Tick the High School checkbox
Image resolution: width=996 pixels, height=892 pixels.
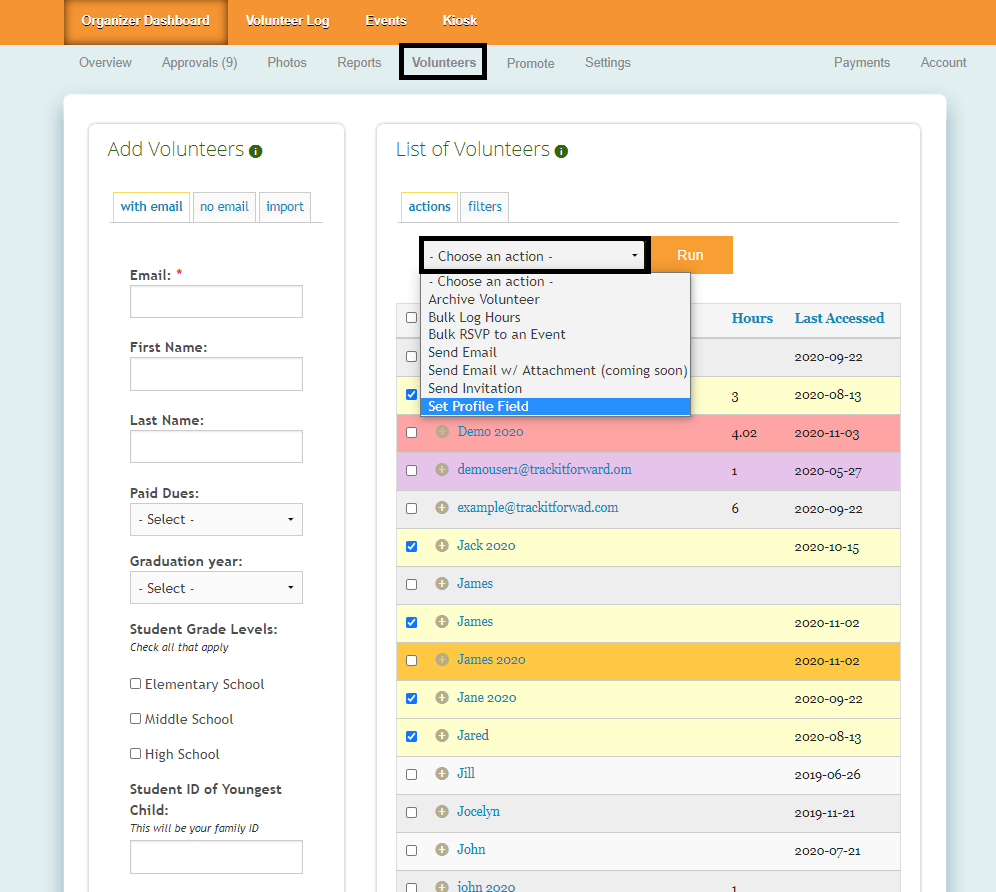[136, 753]
